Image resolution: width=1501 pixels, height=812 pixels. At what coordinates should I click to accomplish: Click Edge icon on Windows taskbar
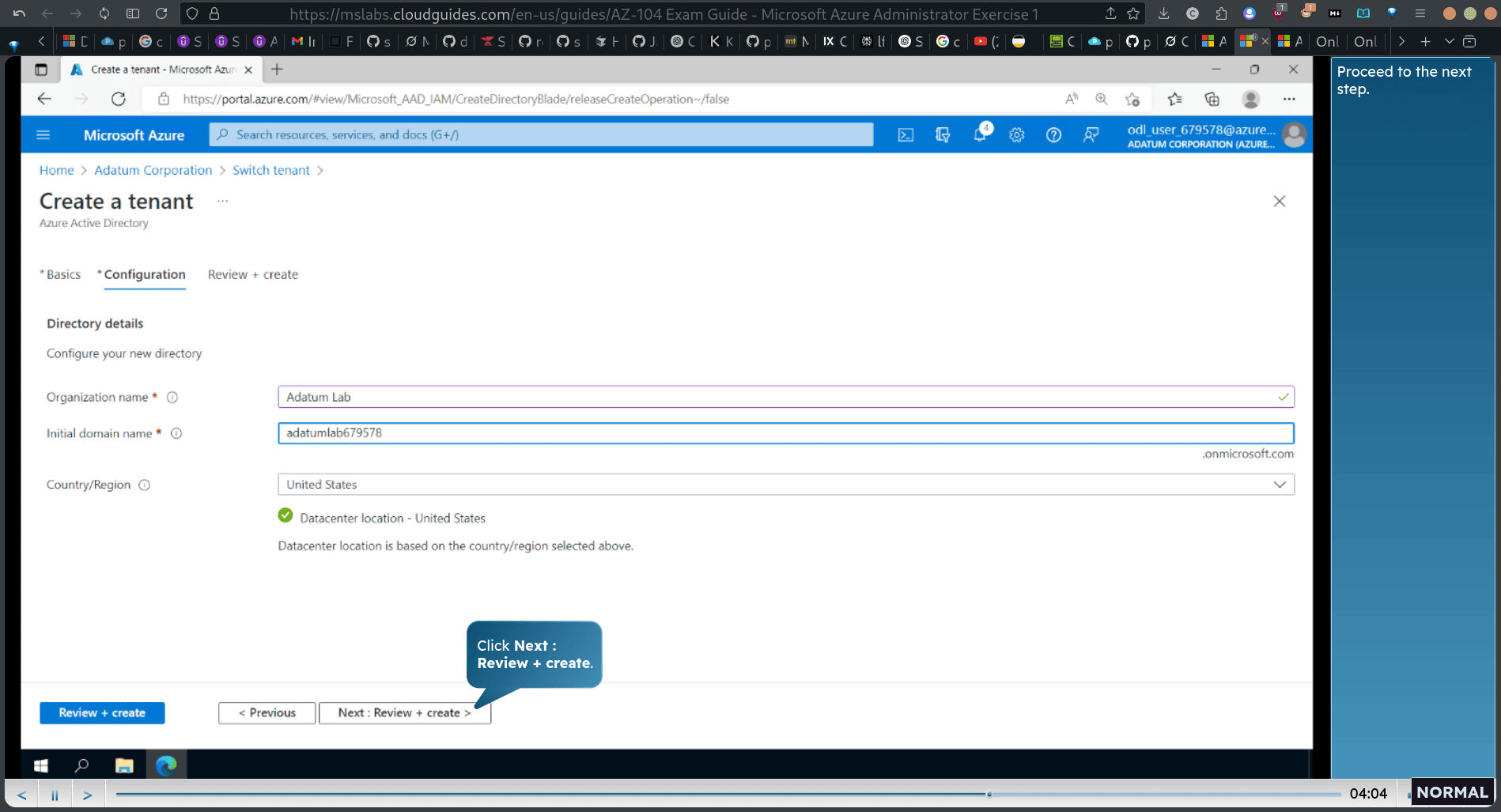click(166, 765)
